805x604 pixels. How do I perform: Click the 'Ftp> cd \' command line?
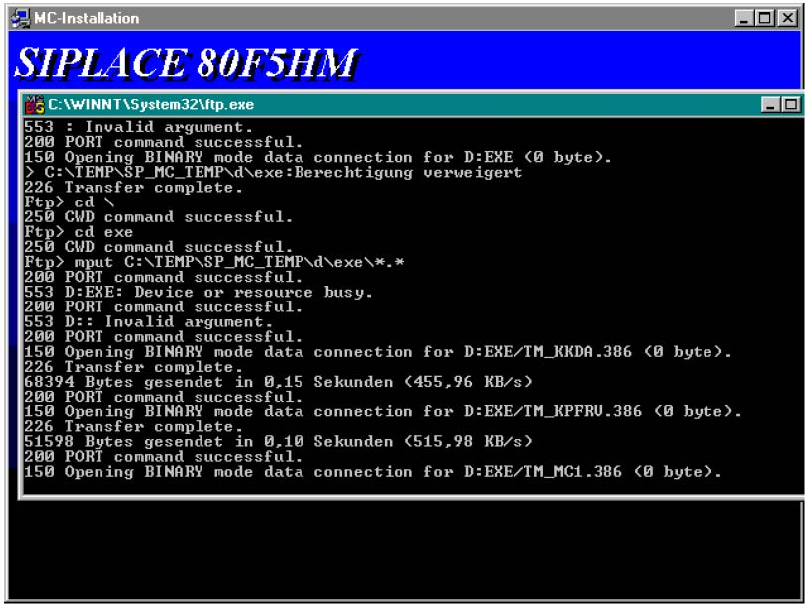[x=69, y=202]
